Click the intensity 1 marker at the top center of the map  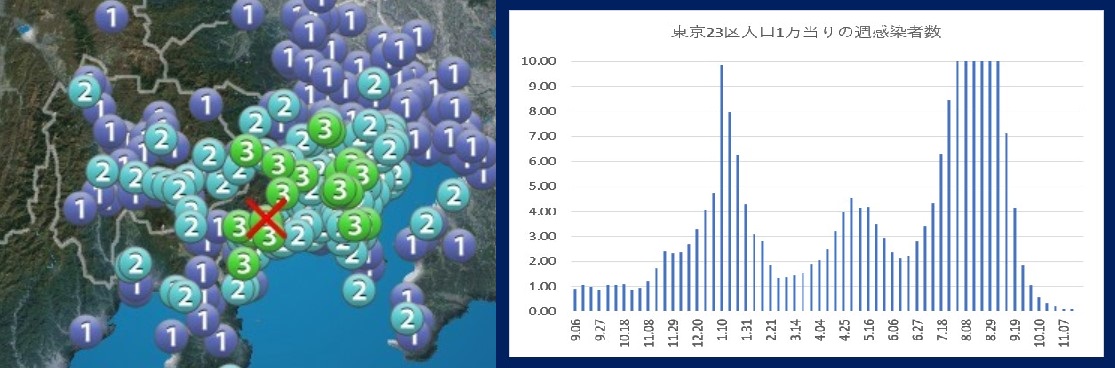click(x=248, y=13)
